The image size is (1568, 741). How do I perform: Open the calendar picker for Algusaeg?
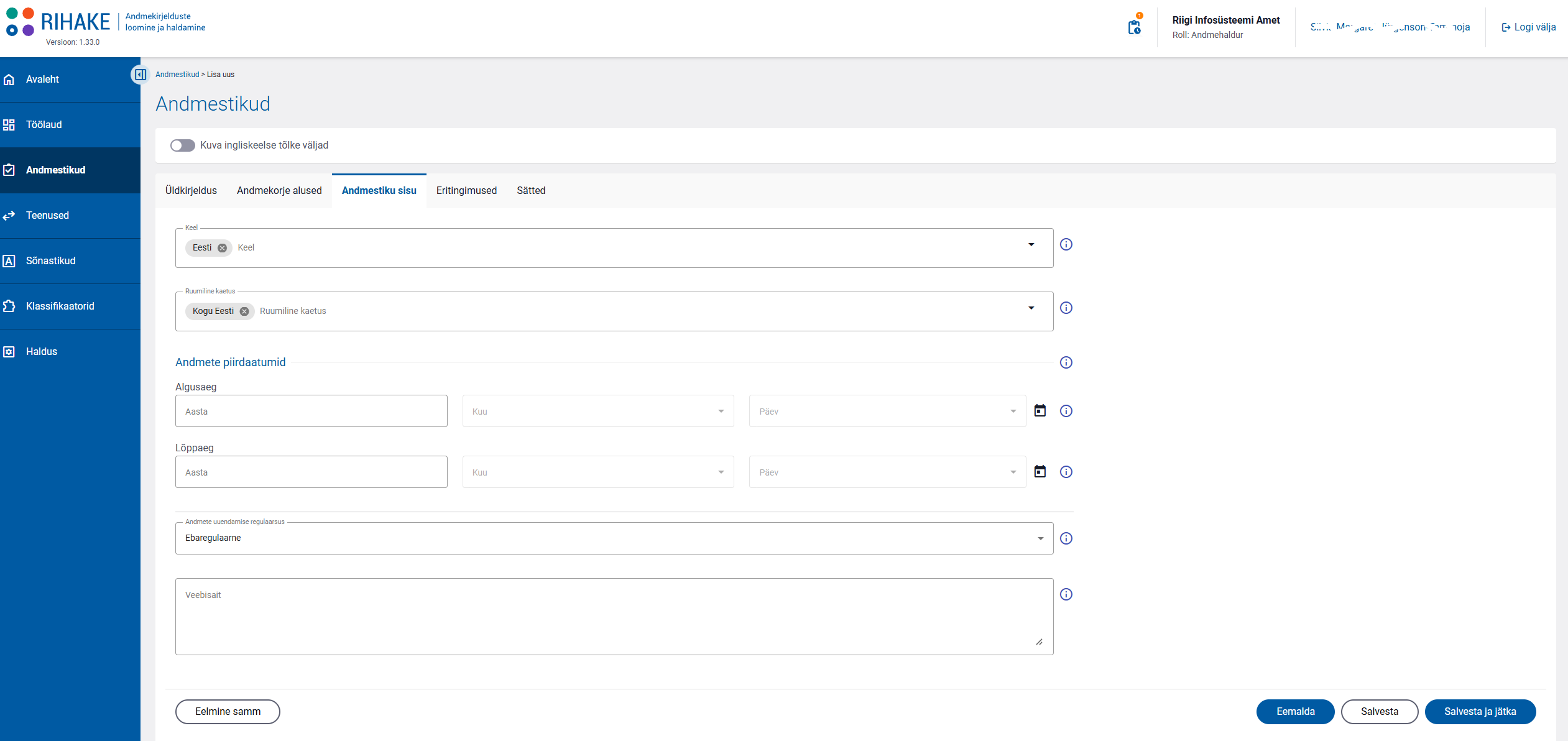pos(1040,411)
